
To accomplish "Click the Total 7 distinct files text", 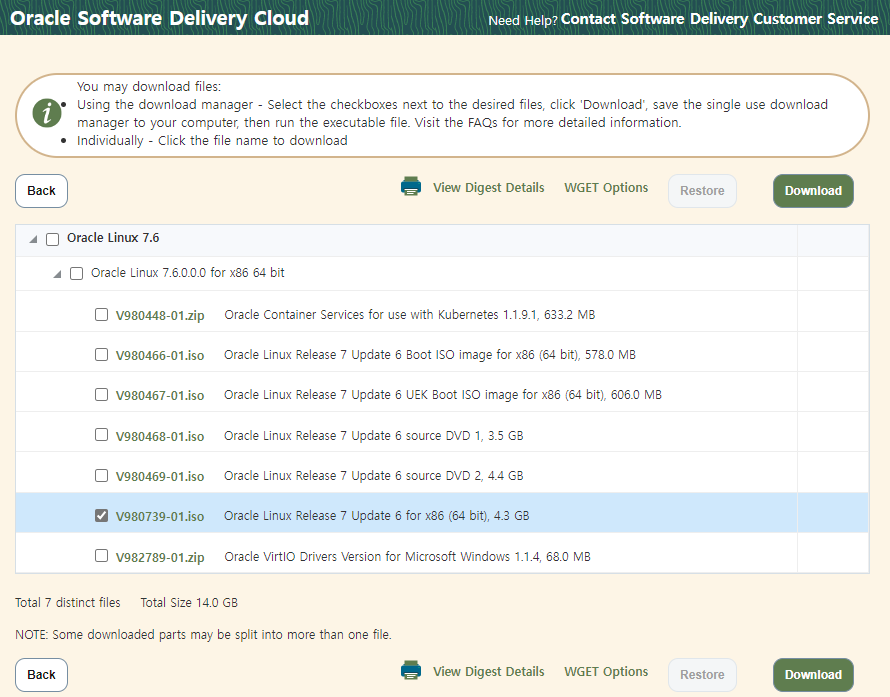I will 68,603.
